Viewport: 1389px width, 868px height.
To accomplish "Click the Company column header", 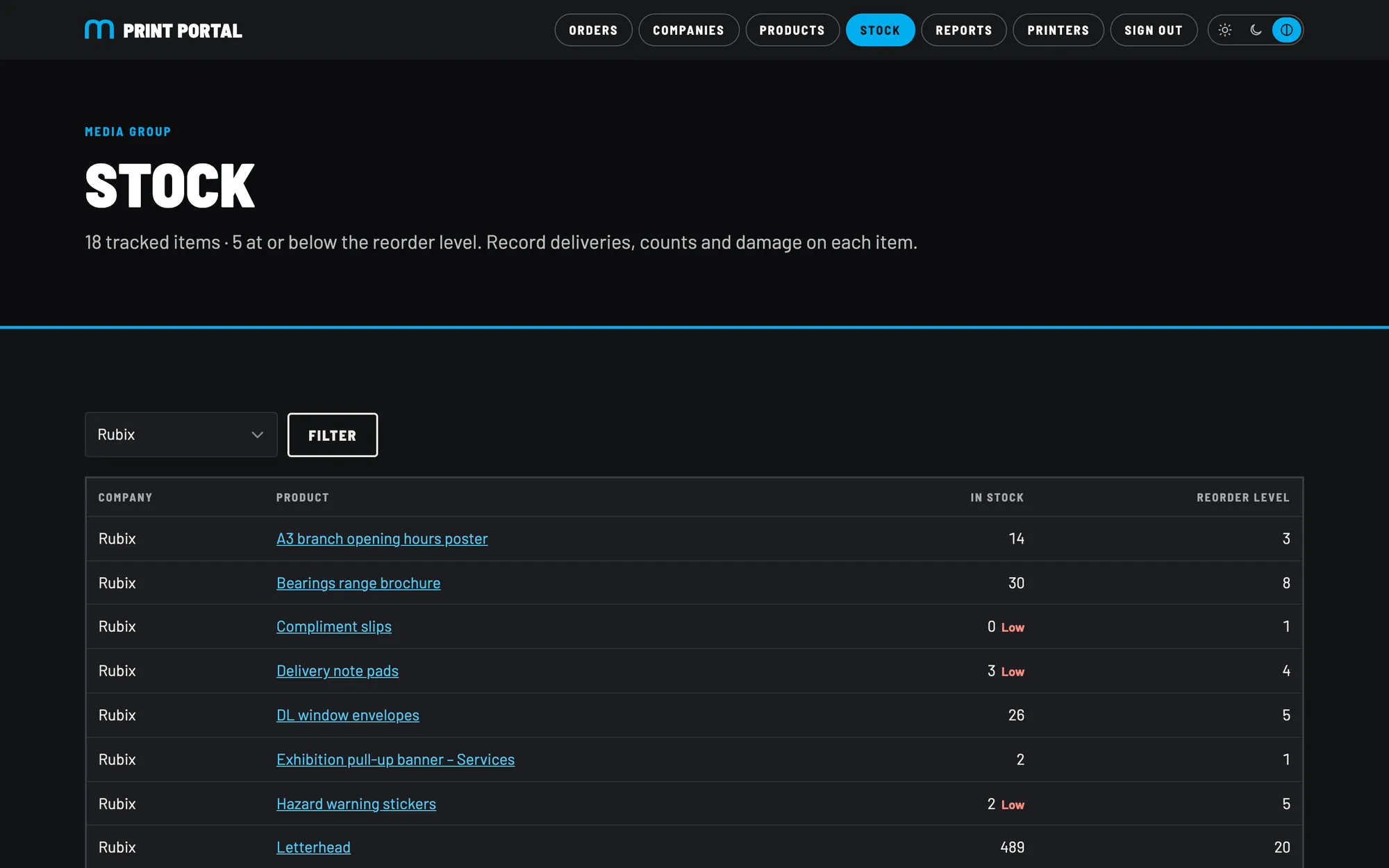I will tap(125, 497).
